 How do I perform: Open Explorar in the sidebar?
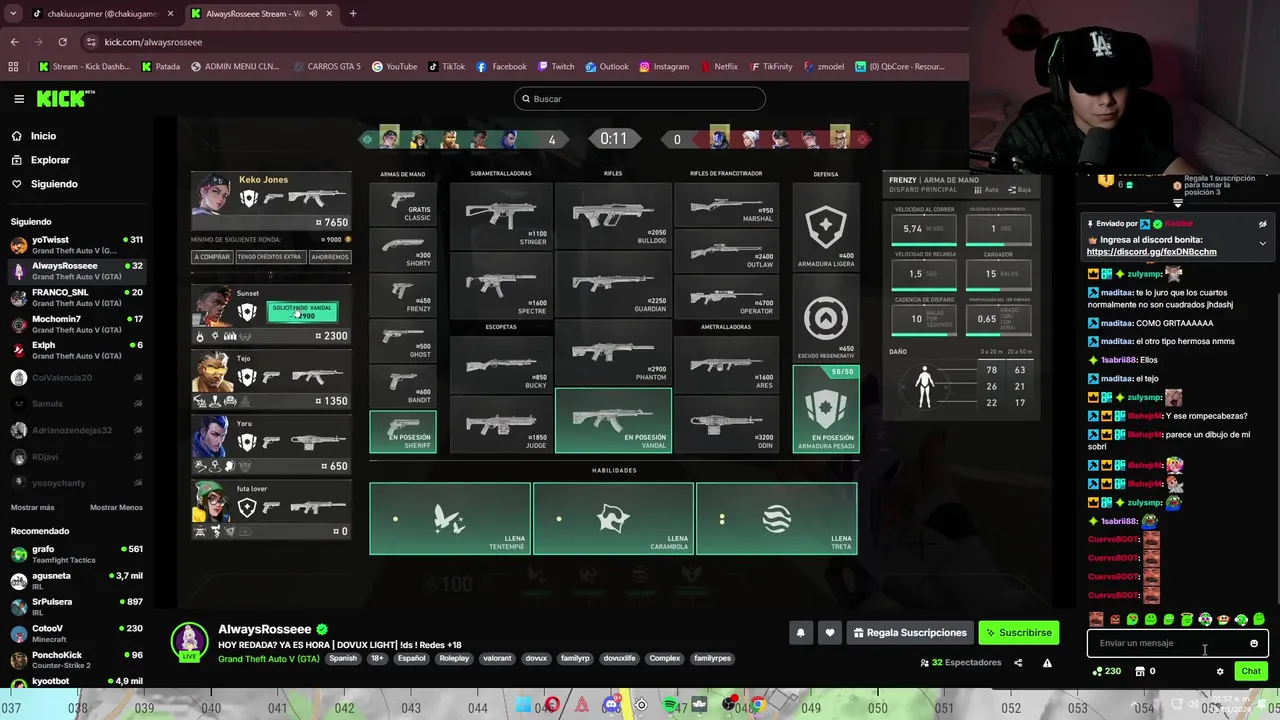point(50,160)
